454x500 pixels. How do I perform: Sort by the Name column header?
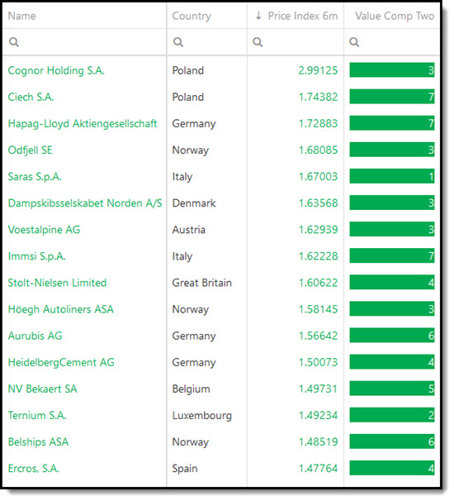(x=22, y=16)
